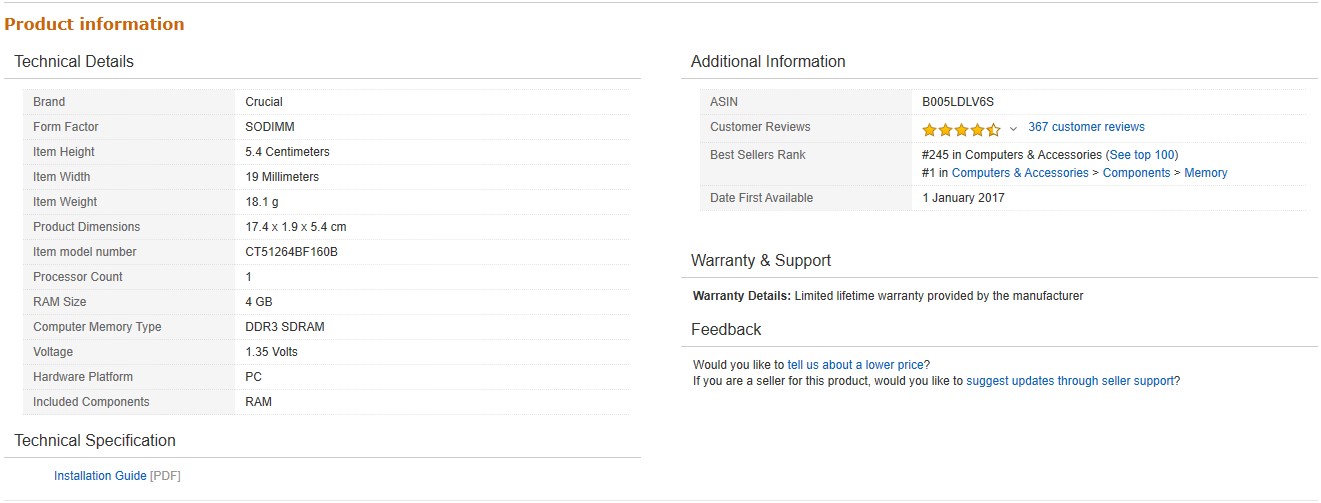Open the 367 customer reviews link

(1086, 127)
